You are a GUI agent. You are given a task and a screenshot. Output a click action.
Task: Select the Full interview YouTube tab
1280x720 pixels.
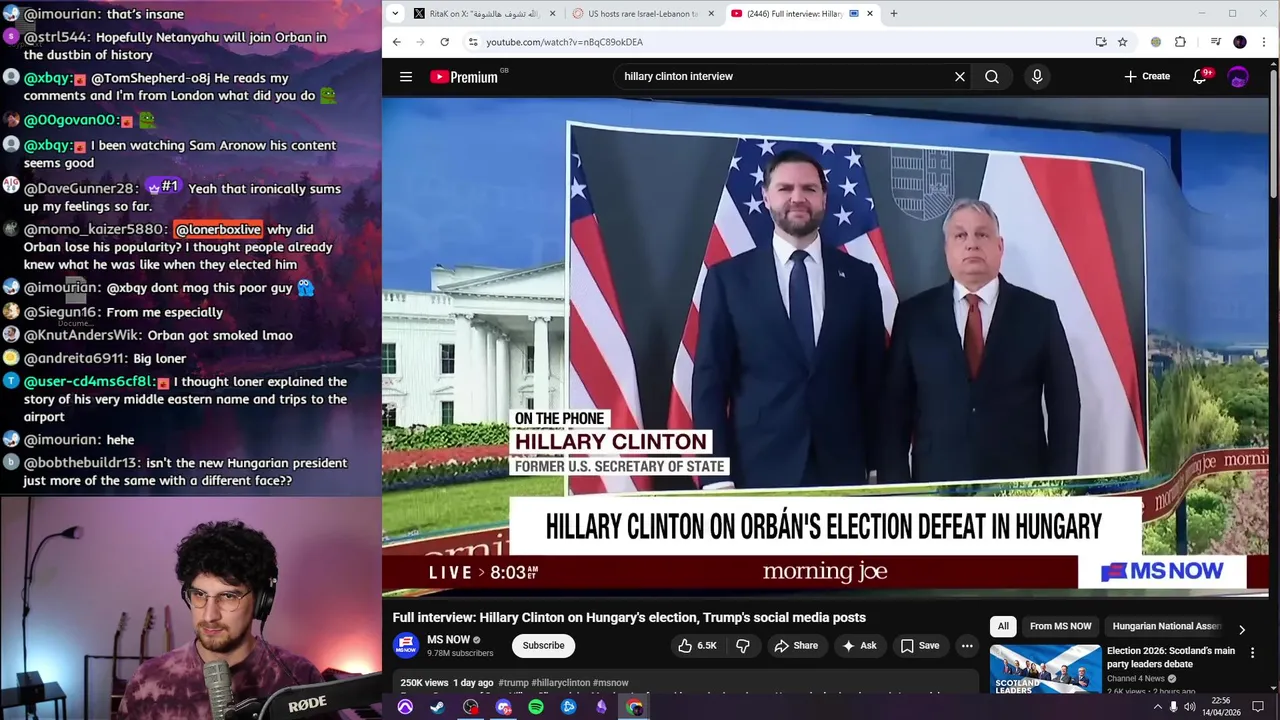pyautogui.click(x=786, y=13)
